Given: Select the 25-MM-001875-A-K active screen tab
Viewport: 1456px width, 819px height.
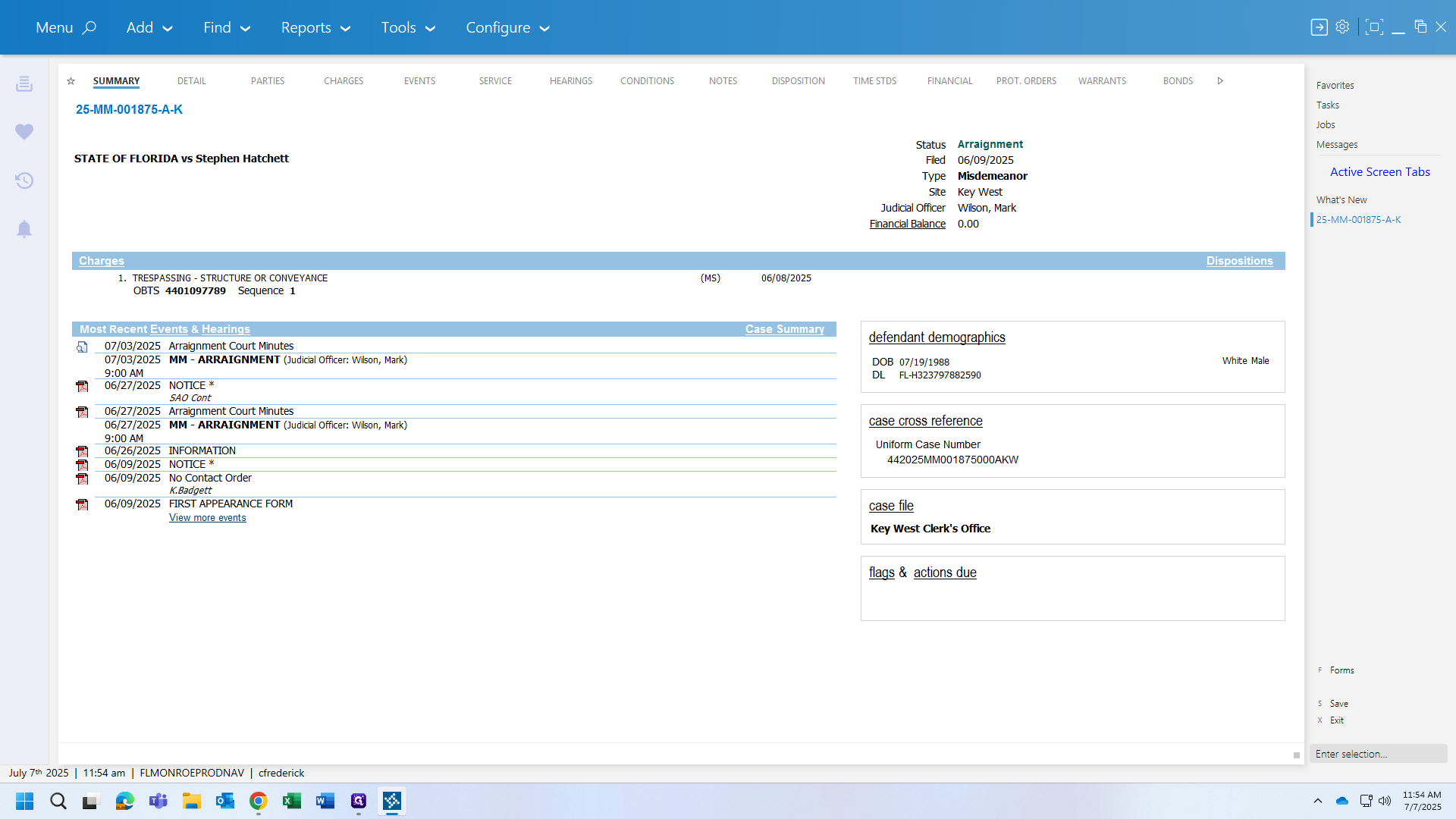Looking at the screenshot, I should click(x=1358, y=220).
